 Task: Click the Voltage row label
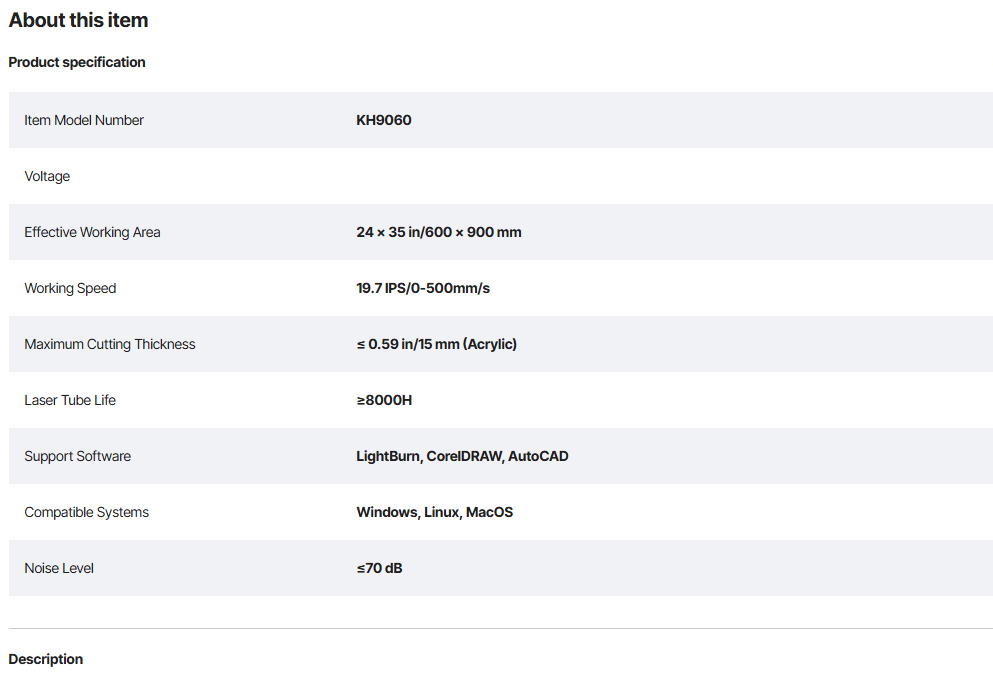[x=47, y=176]
